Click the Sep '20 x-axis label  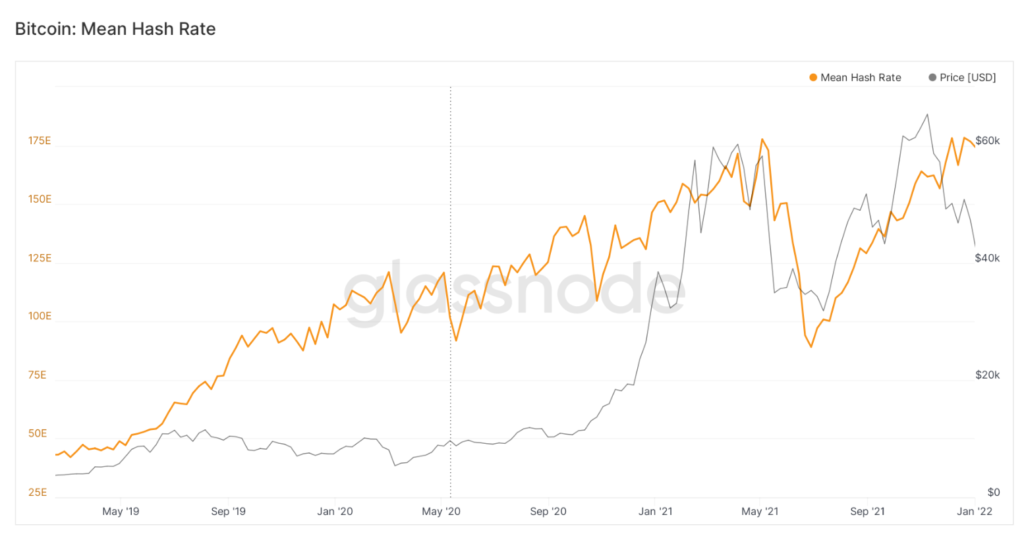[548, 512]
